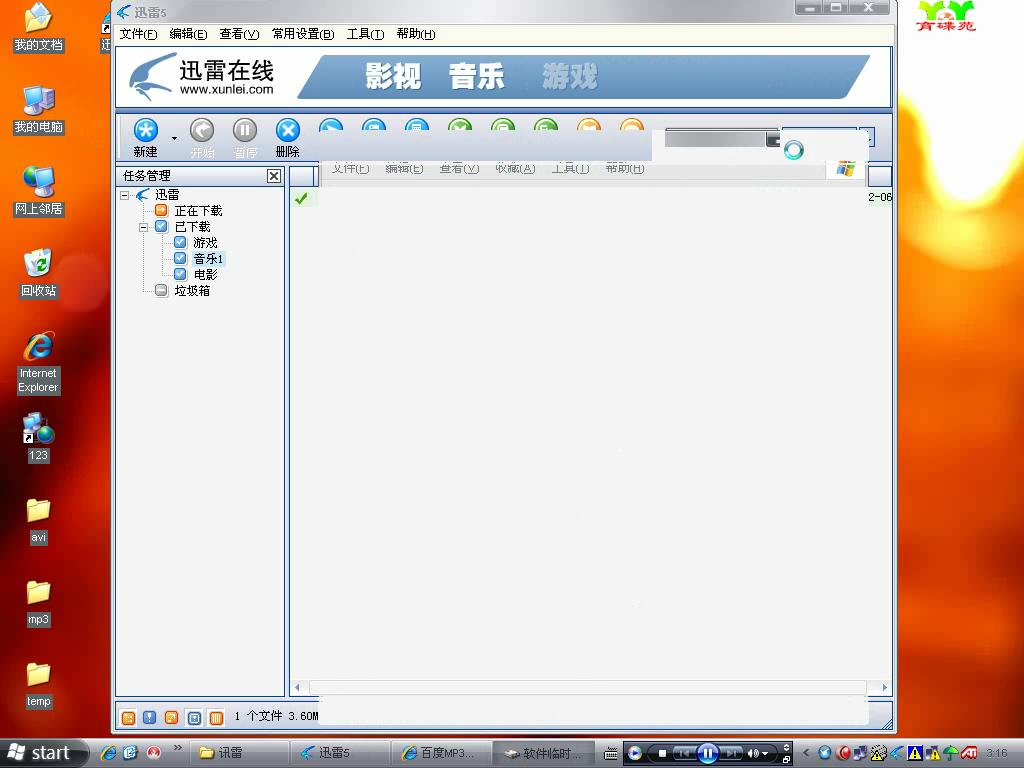Click the blue square status bar icon
The height and width of the screenshot is (768, 1024).
(x=194, y=718)
